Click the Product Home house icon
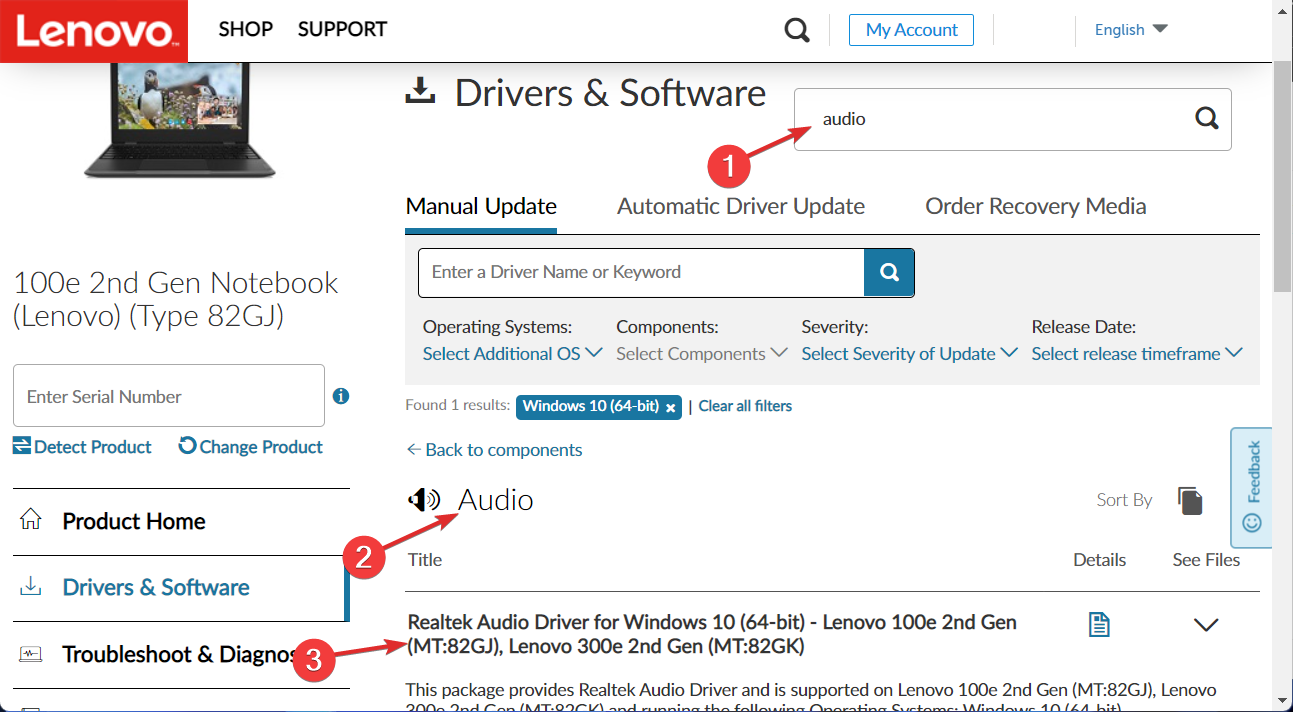The width and height of the screenshot is (1293, 712). 31,520
